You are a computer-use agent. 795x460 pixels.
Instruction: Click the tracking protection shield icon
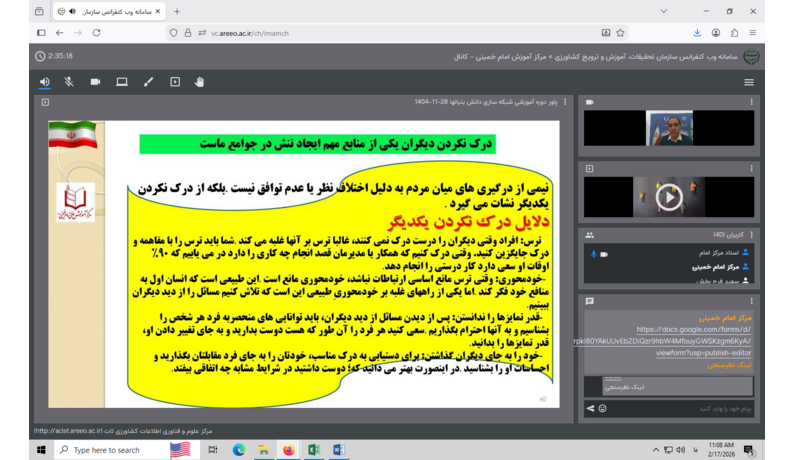[173, 33]
